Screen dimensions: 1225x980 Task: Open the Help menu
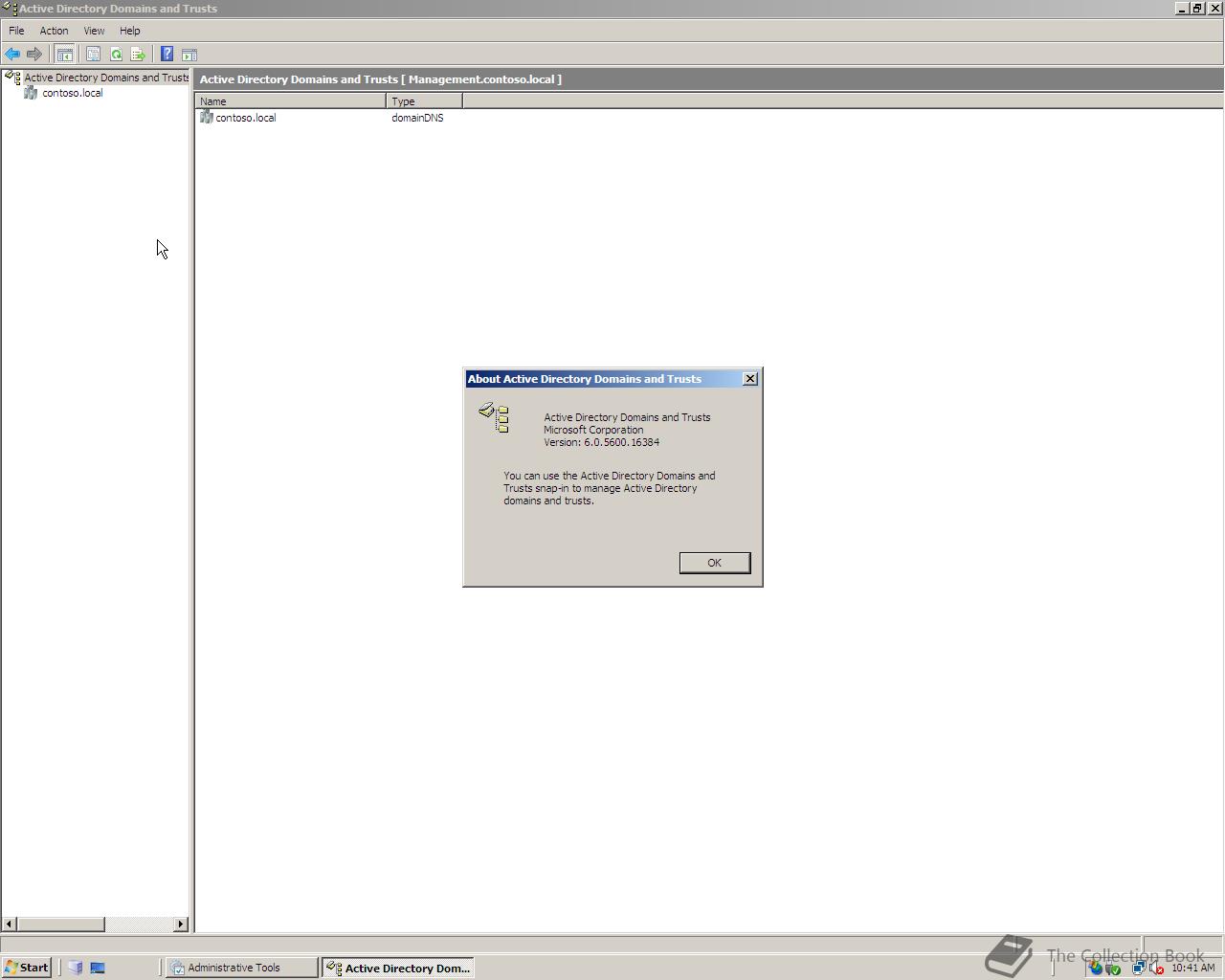(130, 31)
